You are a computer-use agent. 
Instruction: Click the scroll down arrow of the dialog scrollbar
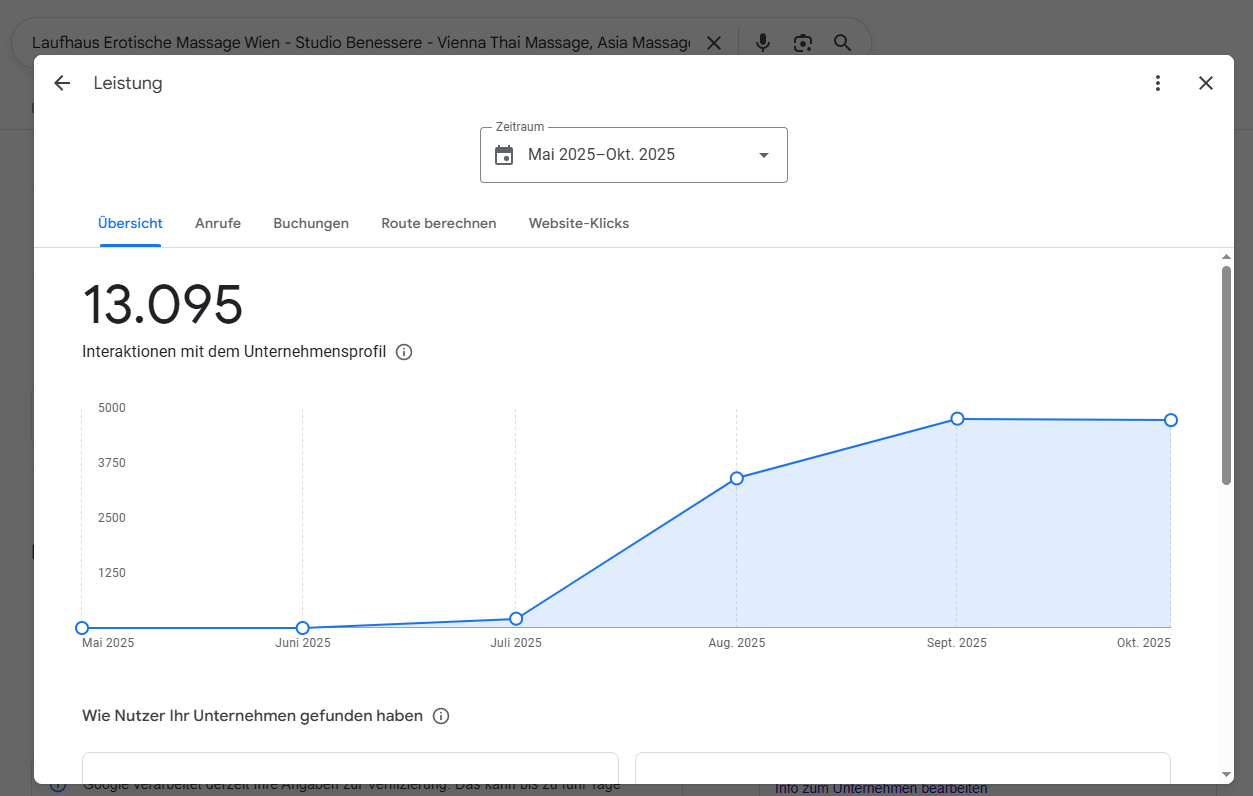click(1227, 774)
